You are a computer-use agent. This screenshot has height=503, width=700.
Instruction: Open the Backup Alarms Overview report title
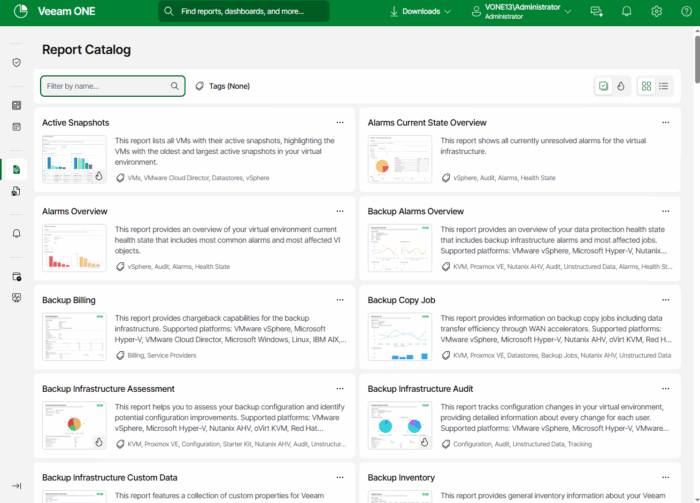(416, 212)
